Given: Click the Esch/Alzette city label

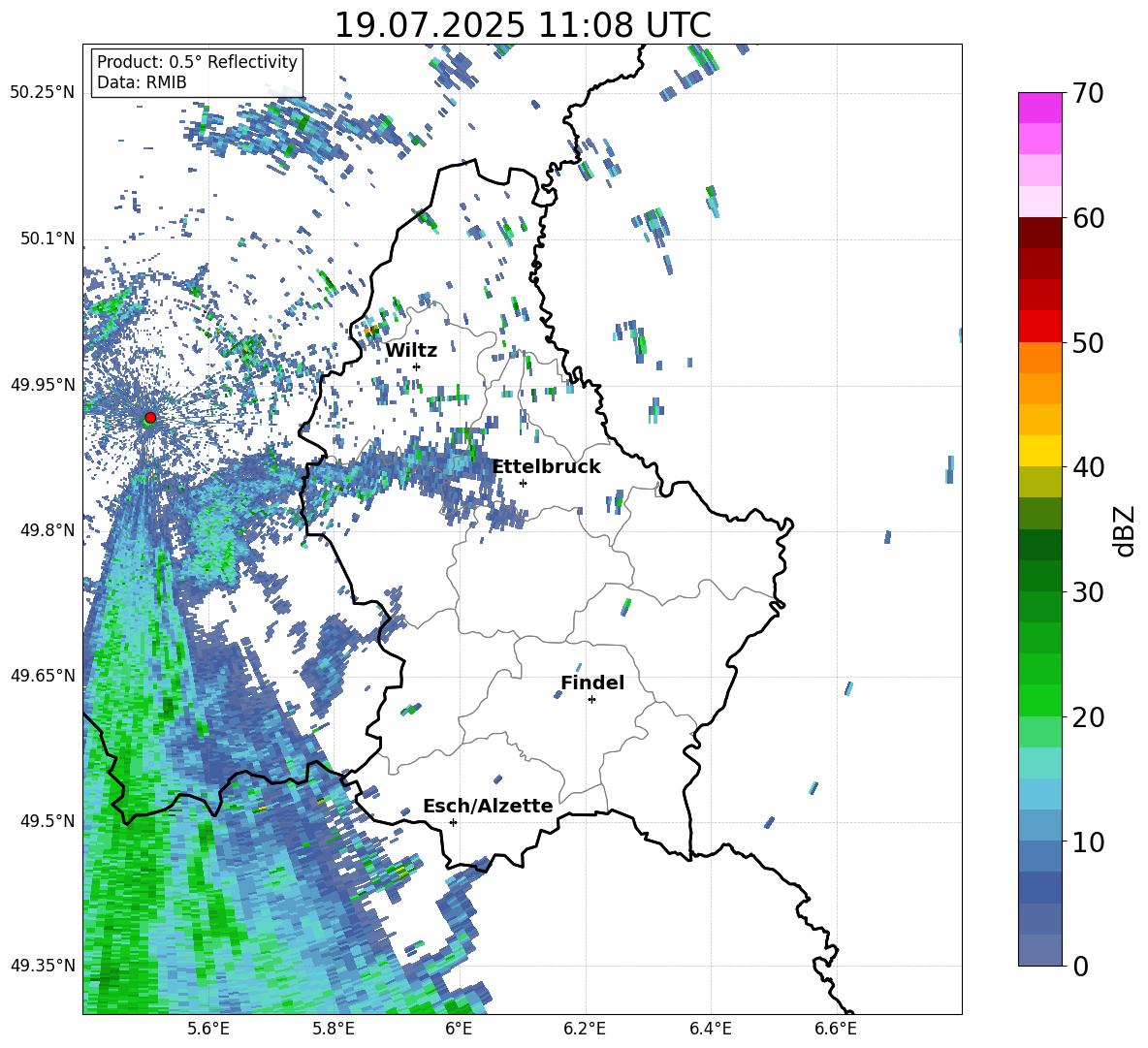Looking at the screenshot, I should [488, 806].
